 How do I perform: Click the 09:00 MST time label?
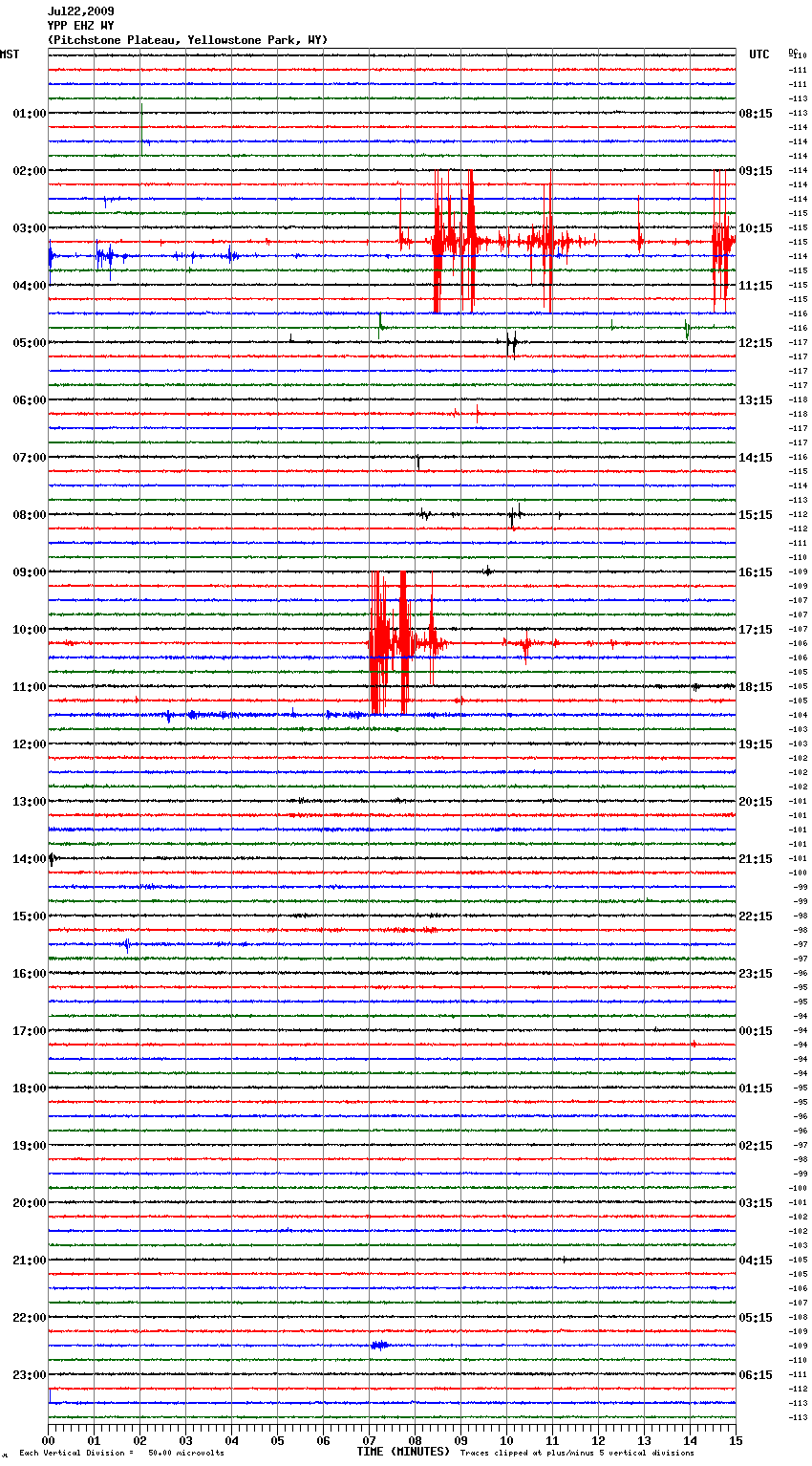[30, 572]
